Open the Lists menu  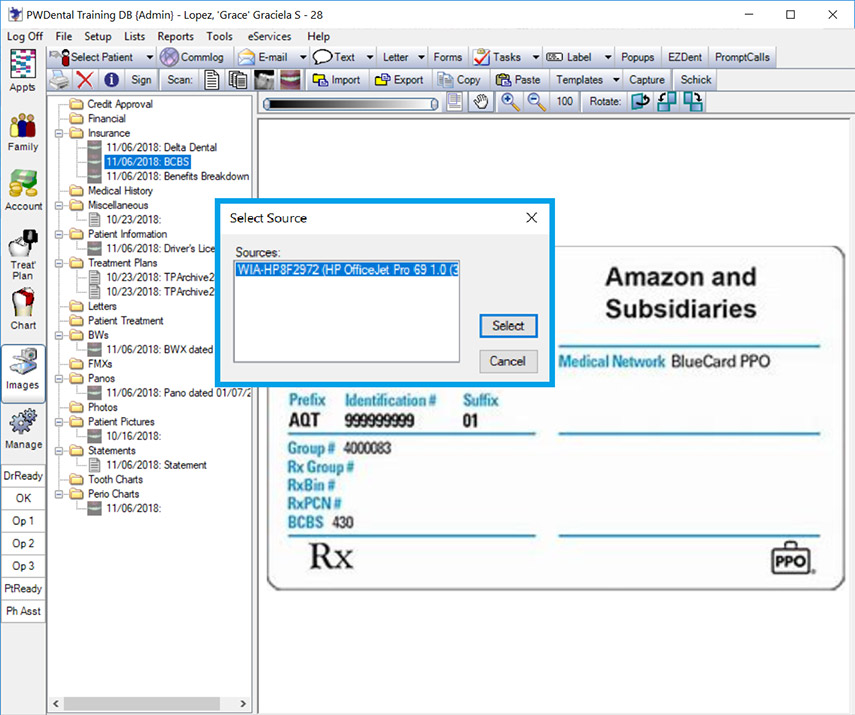click(x=134, y=37)
